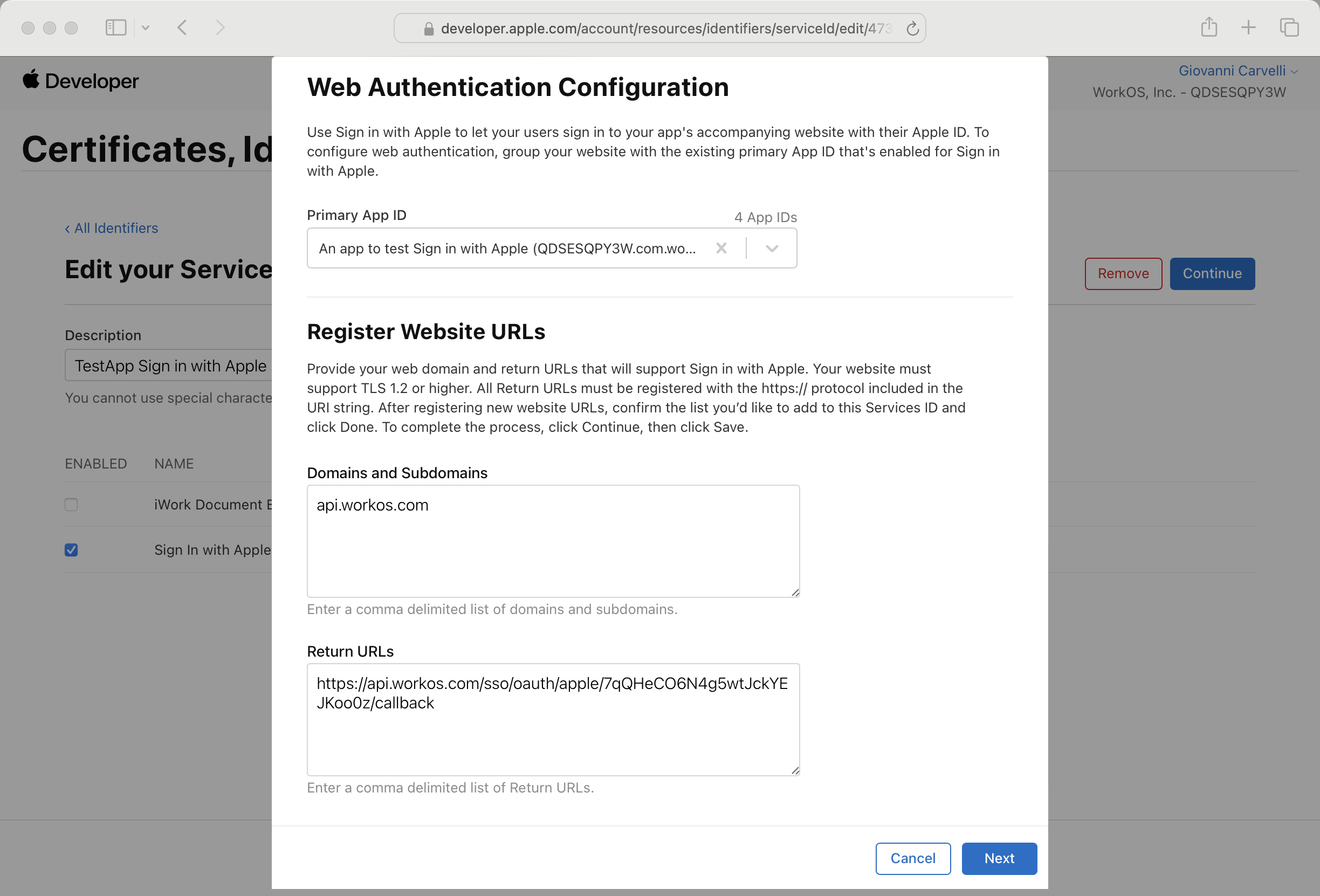1320x896 pixels.
Task: Click the Next button
Action: click(1000, 858)
